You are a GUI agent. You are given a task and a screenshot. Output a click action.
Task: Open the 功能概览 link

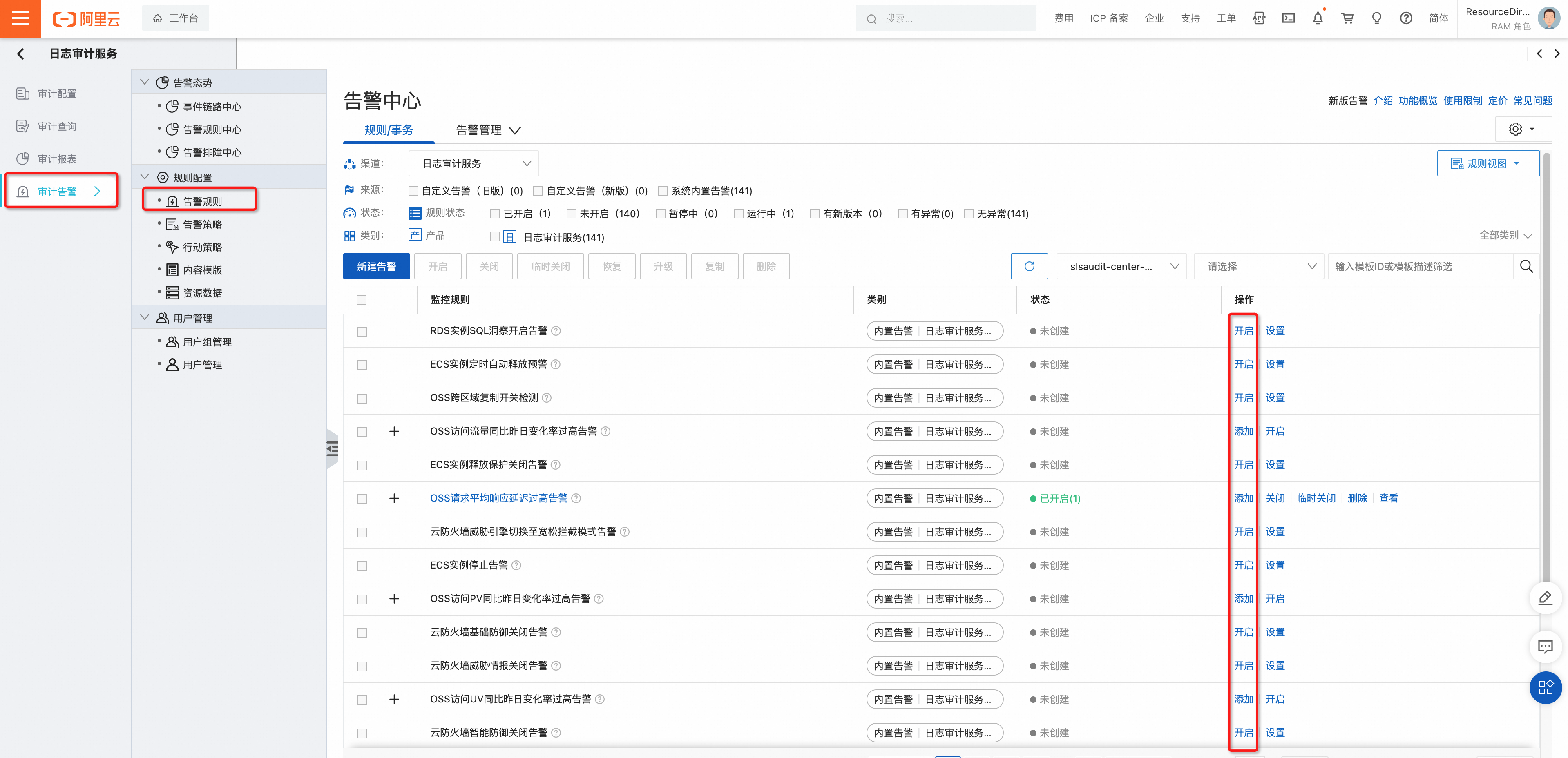coord(1417,100)
